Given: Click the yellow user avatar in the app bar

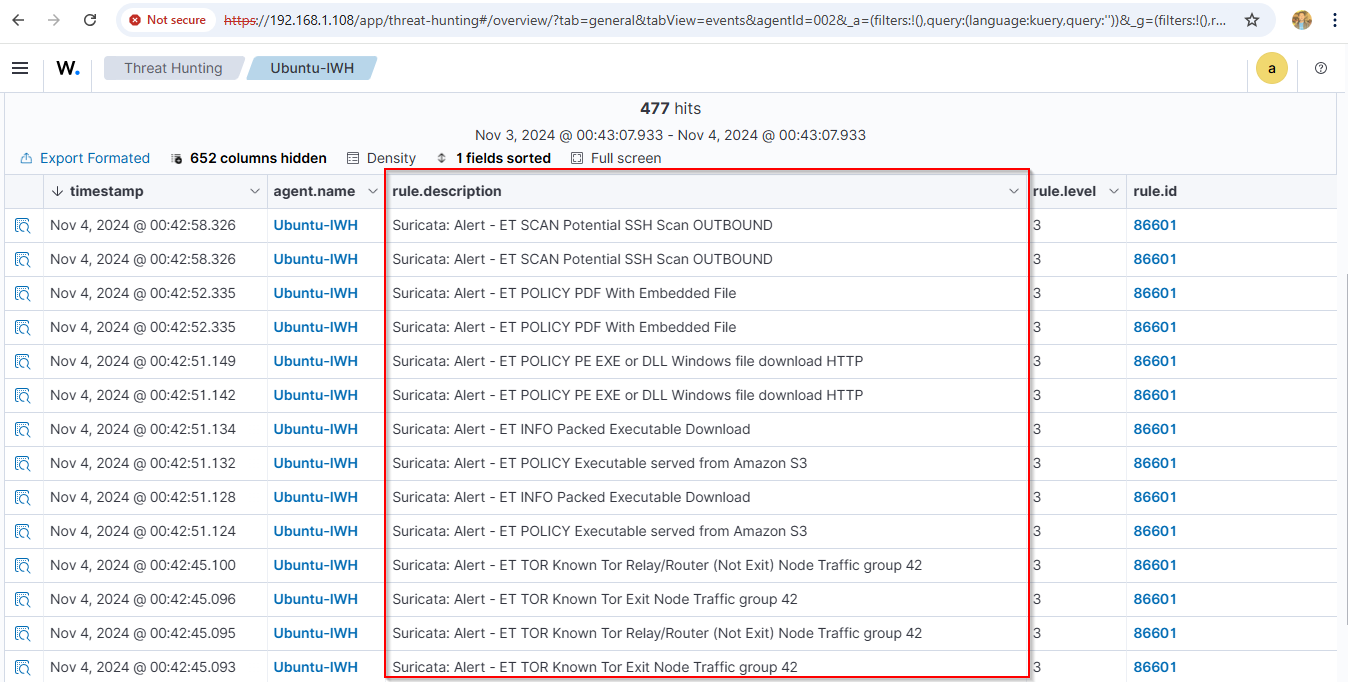Looking at the screenshot, I should click(x=1272, y=68).
